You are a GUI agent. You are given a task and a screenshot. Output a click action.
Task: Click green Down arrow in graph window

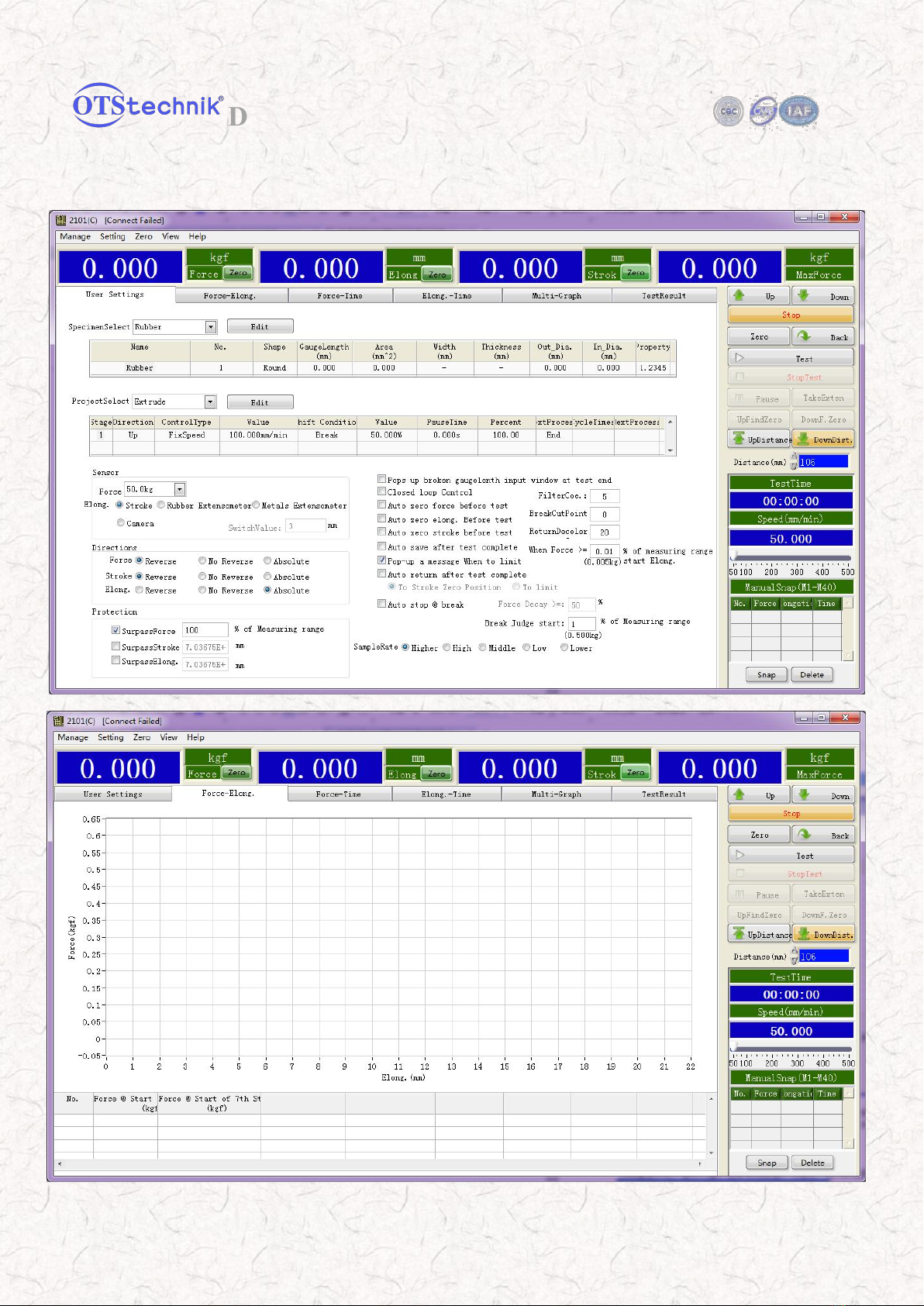pyautogui.click(x=822, y=794)
